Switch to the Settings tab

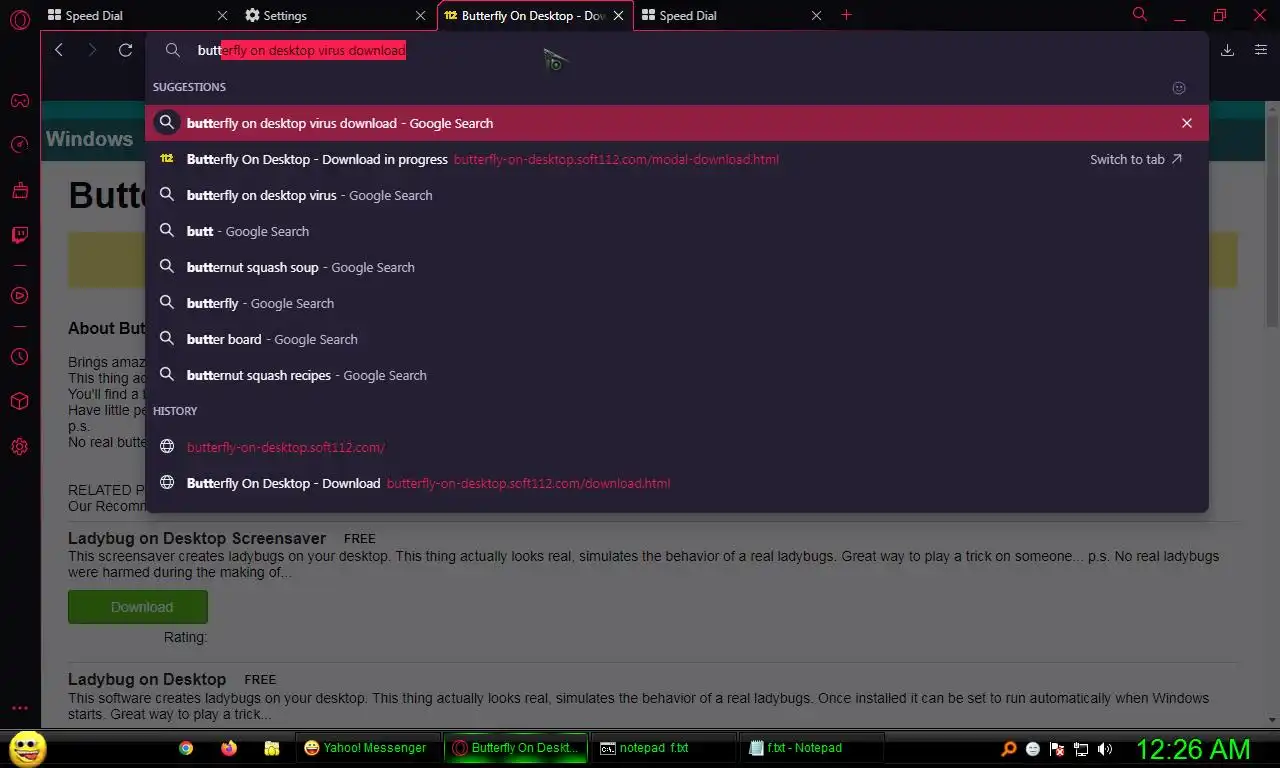pyautogui.click(x=336, y=16)
